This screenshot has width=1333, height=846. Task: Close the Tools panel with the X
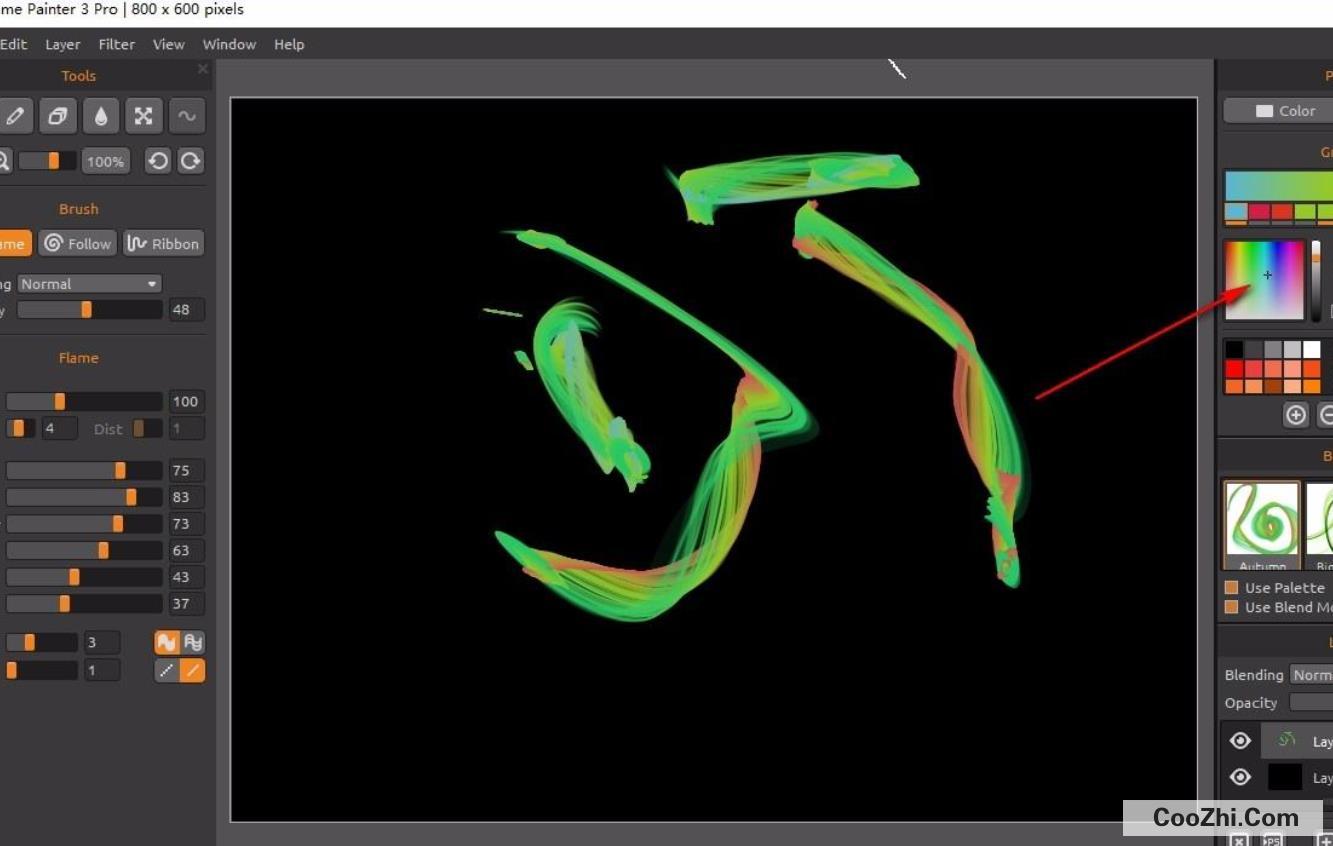click(203, 69)
